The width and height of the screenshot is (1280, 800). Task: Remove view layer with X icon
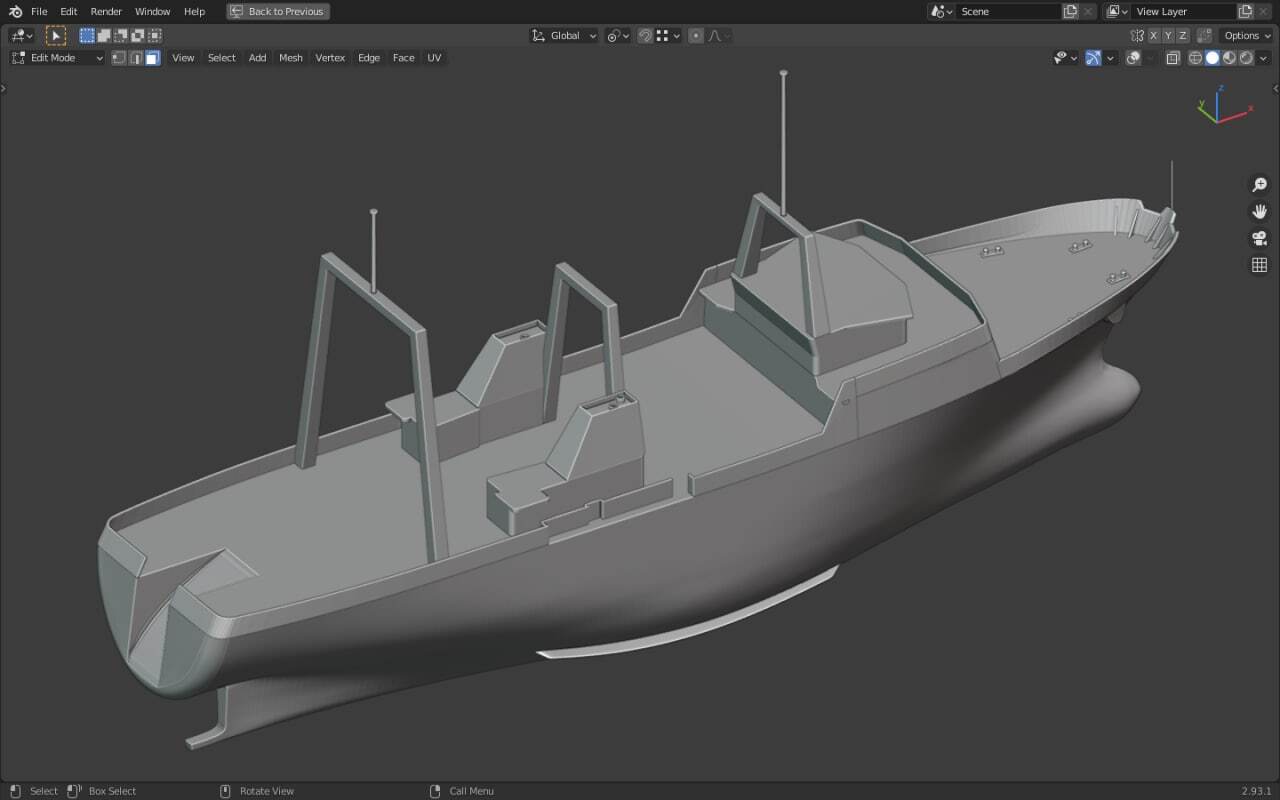point(1265,11)
